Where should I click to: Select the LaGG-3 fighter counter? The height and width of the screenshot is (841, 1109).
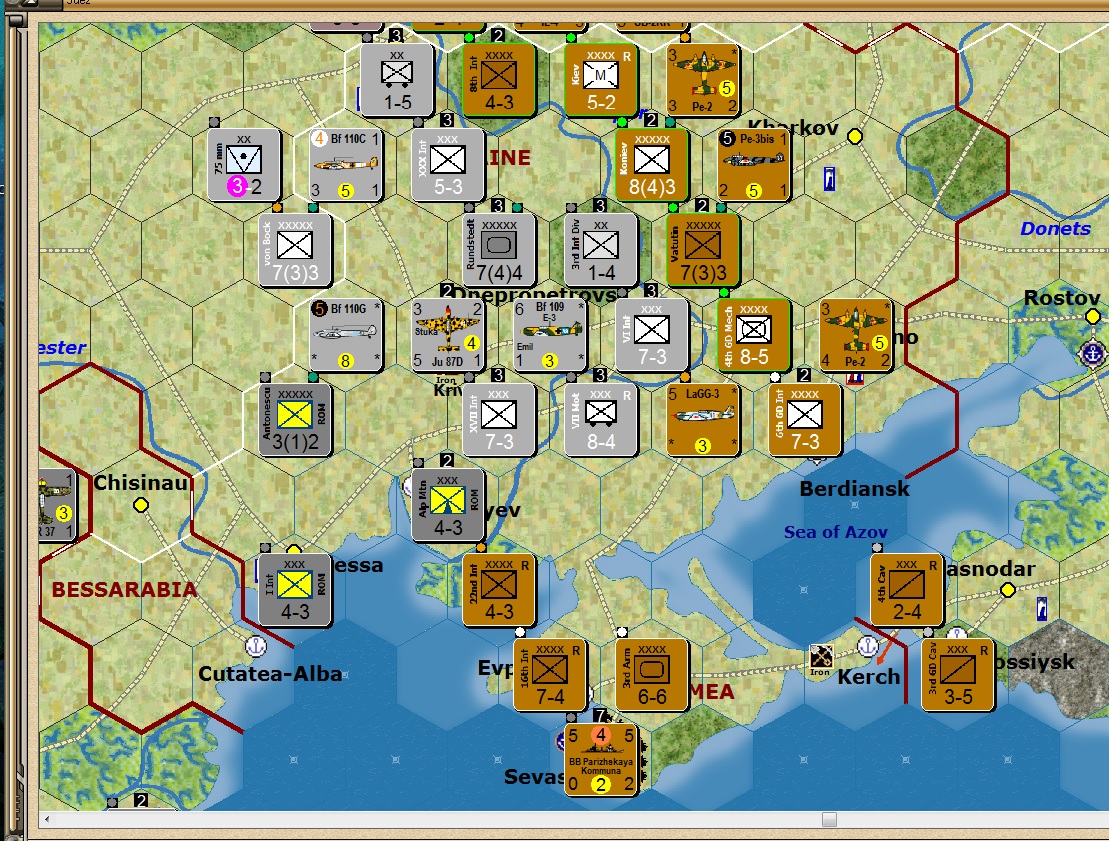pyautogui.click(x=702, y=419)
